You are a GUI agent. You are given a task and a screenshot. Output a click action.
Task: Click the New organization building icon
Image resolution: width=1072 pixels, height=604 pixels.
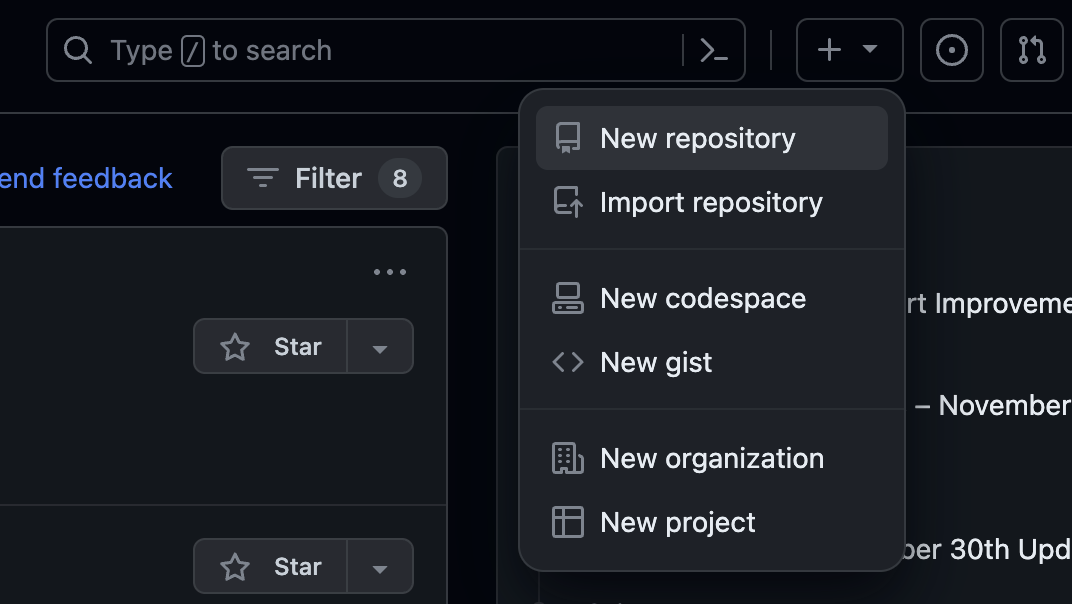pyautogui.click(x=567, y=458)
